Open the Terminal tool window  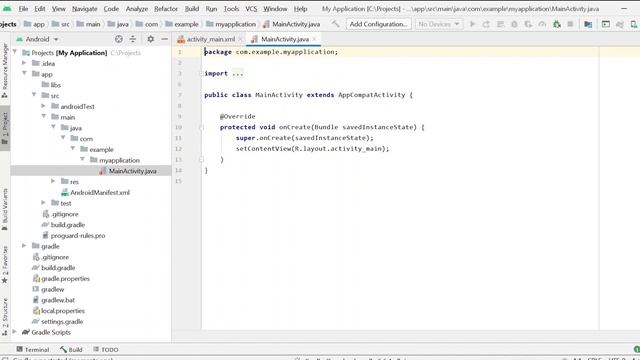(33, 349)
